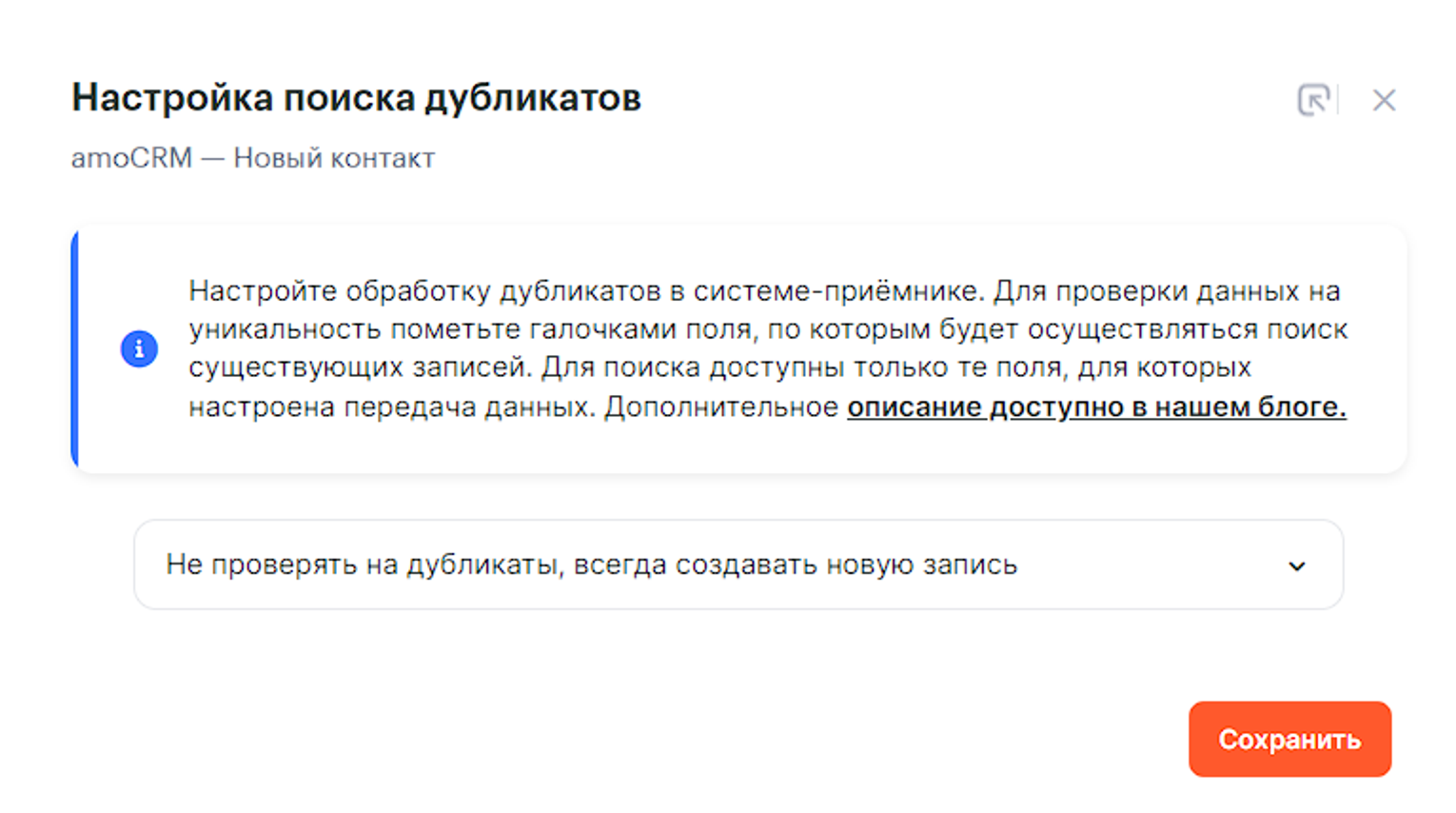The height and width of the screenshot is (813, 1456).
Task: Click the info line starting "уникальность пометьте галочками"
Action: click(767, 329)
